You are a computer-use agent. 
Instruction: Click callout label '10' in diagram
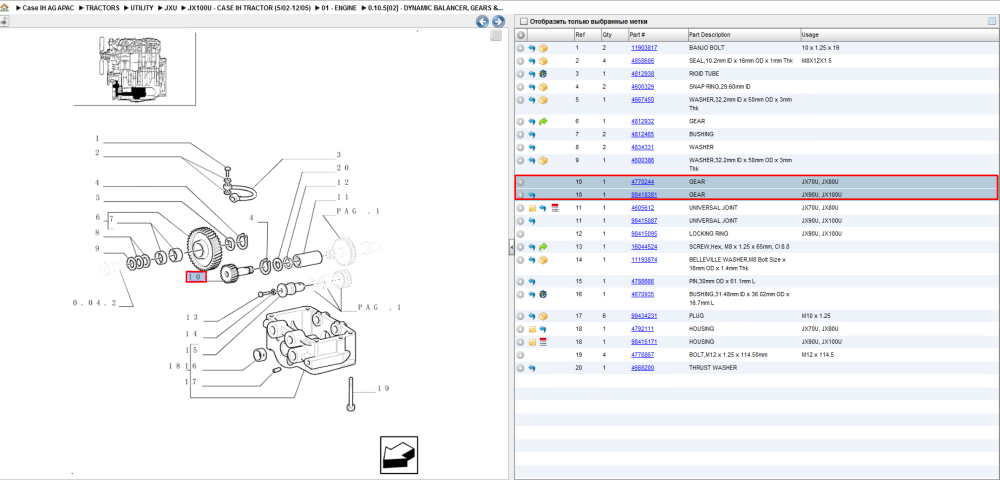pyautogui.click(x=196, y=277)
